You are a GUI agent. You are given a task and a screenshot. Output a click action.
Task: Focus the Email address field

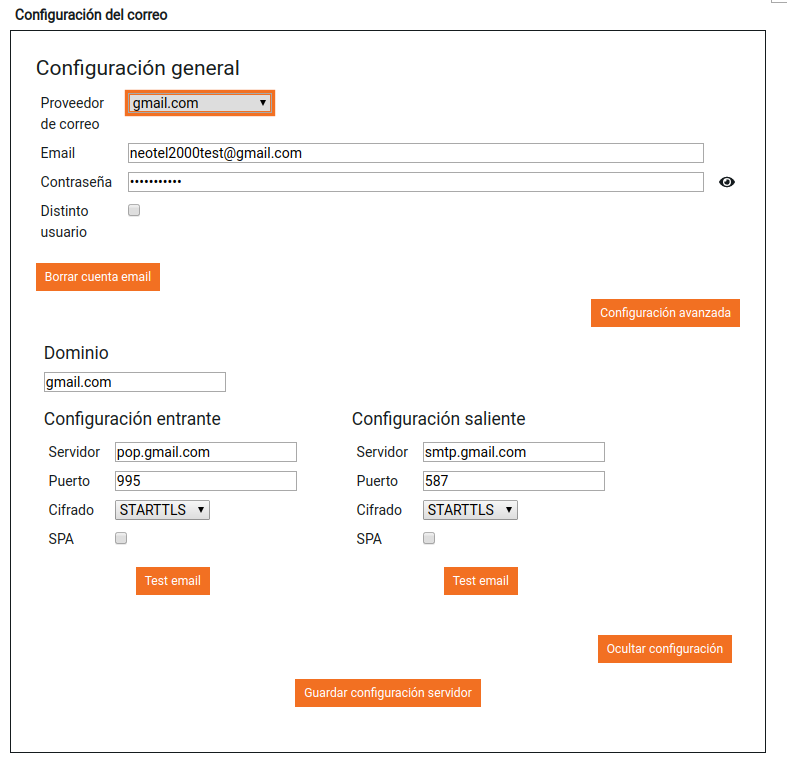[x=416, y=153]
